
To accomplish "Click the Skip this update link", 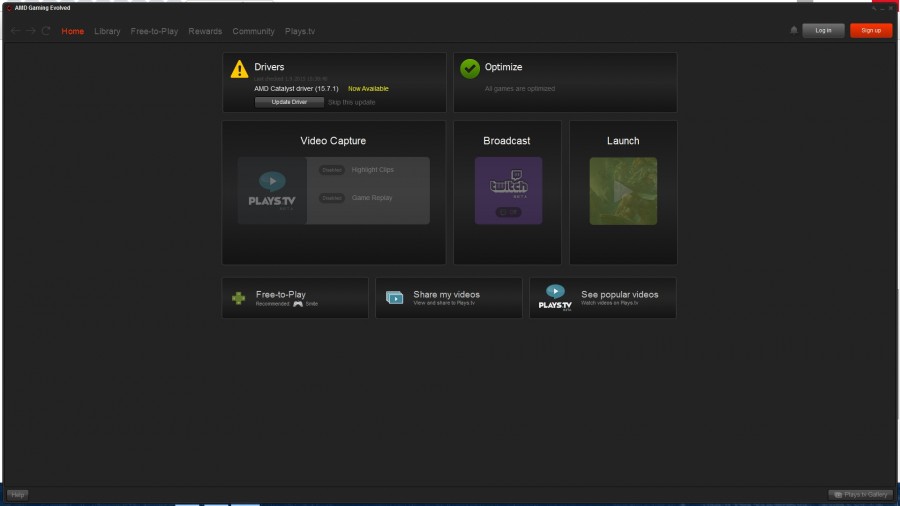I will click(x=350, y=102).
